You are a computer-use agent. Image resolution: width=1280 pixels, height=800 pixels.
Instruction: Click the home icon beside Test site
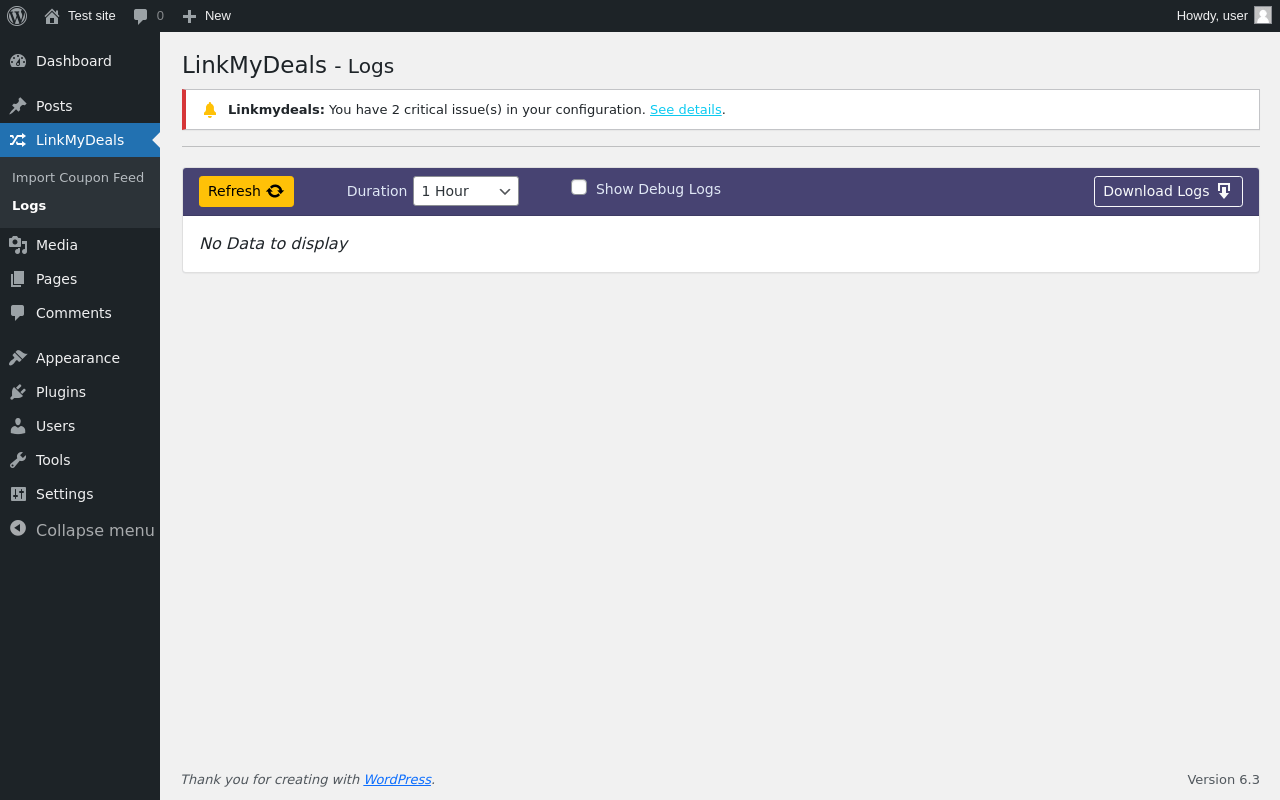(52, 16)
